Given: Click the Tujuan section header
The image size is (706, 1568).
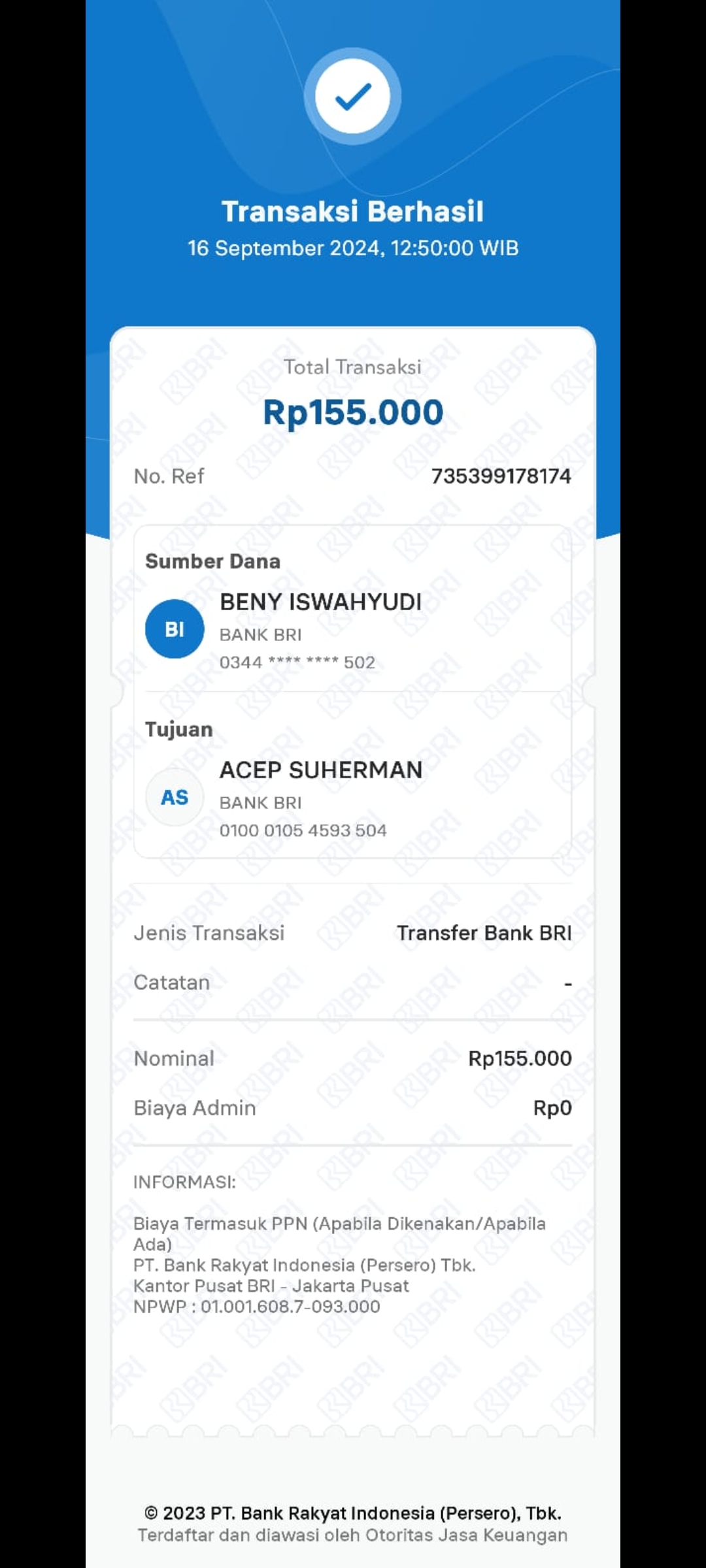Looking at the screenshot, I should [179, 730].
